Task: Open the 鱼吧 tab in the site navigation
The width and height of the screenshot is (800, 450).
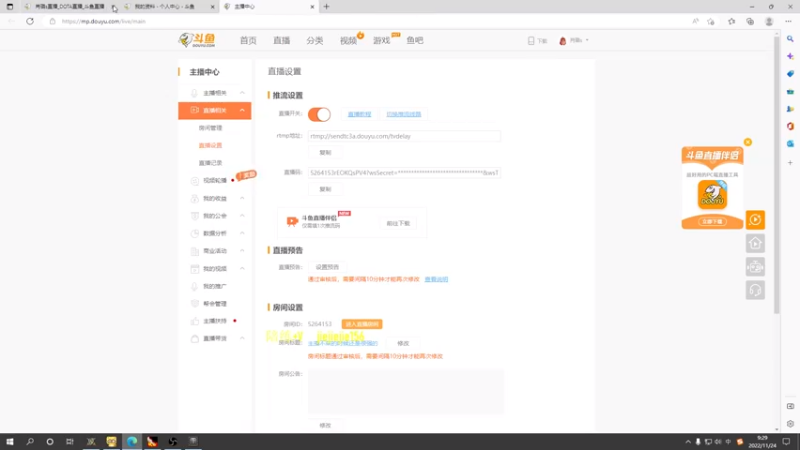Action: [415, 40]
